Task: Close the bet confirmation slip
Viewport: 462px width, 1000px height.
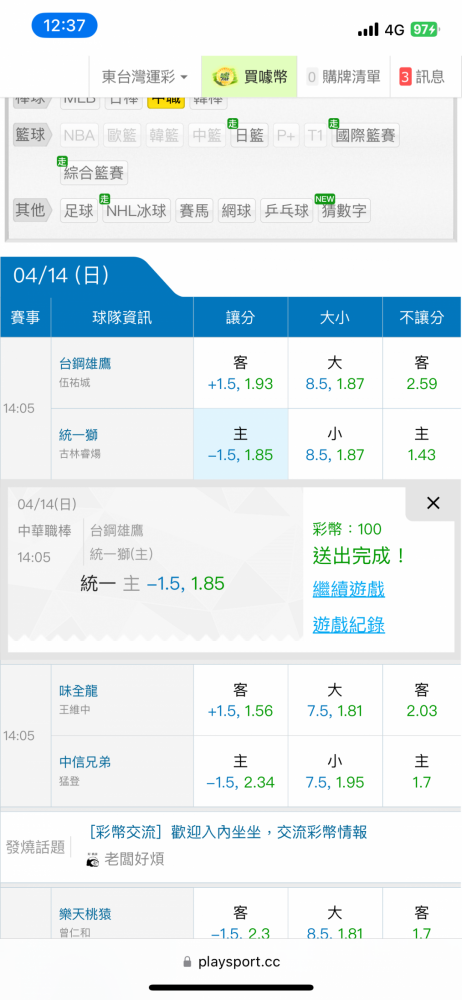Action: [x=433, y=503]
